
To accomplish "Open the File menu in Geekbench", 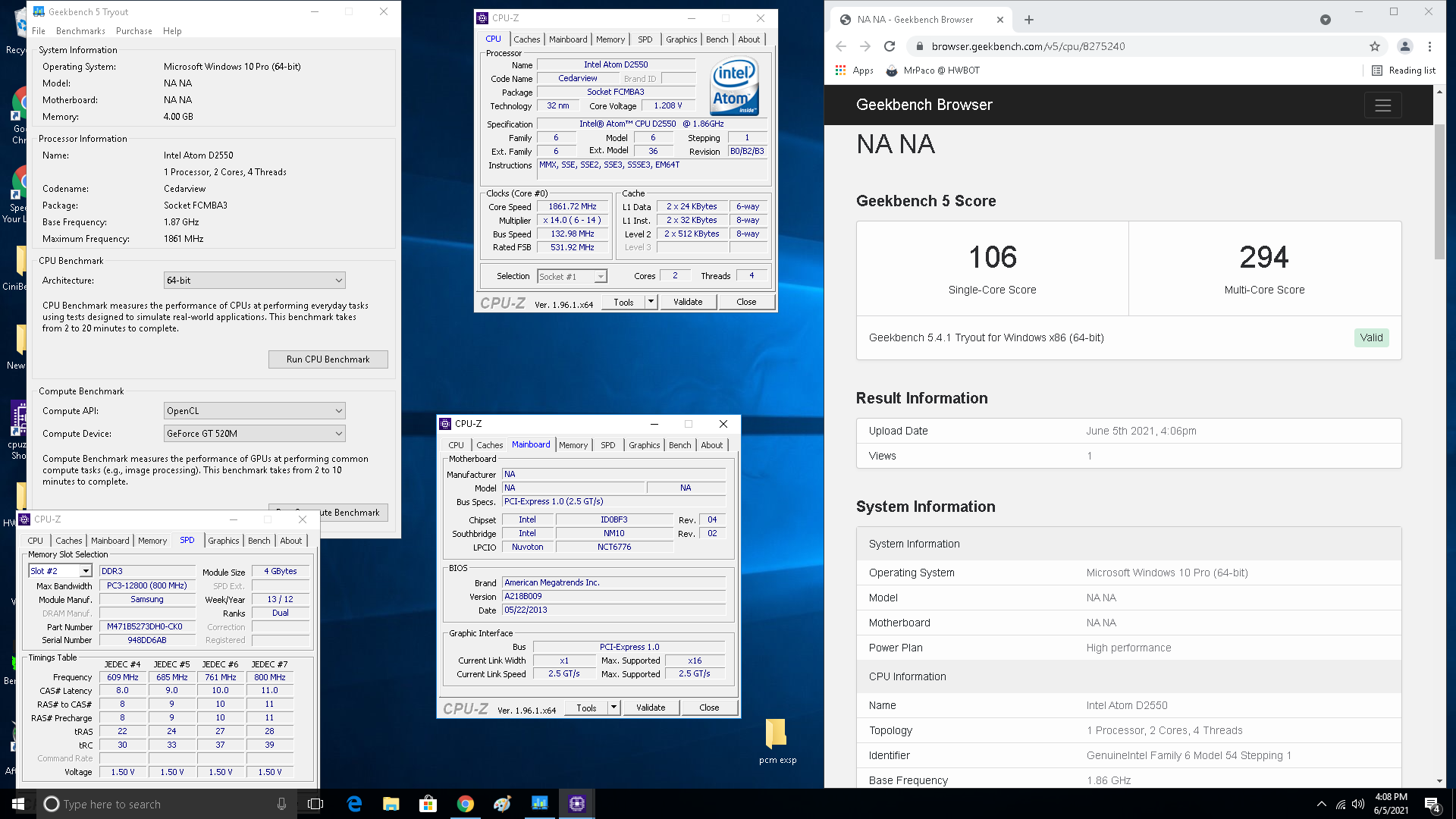I will click(x=39, y=31).
